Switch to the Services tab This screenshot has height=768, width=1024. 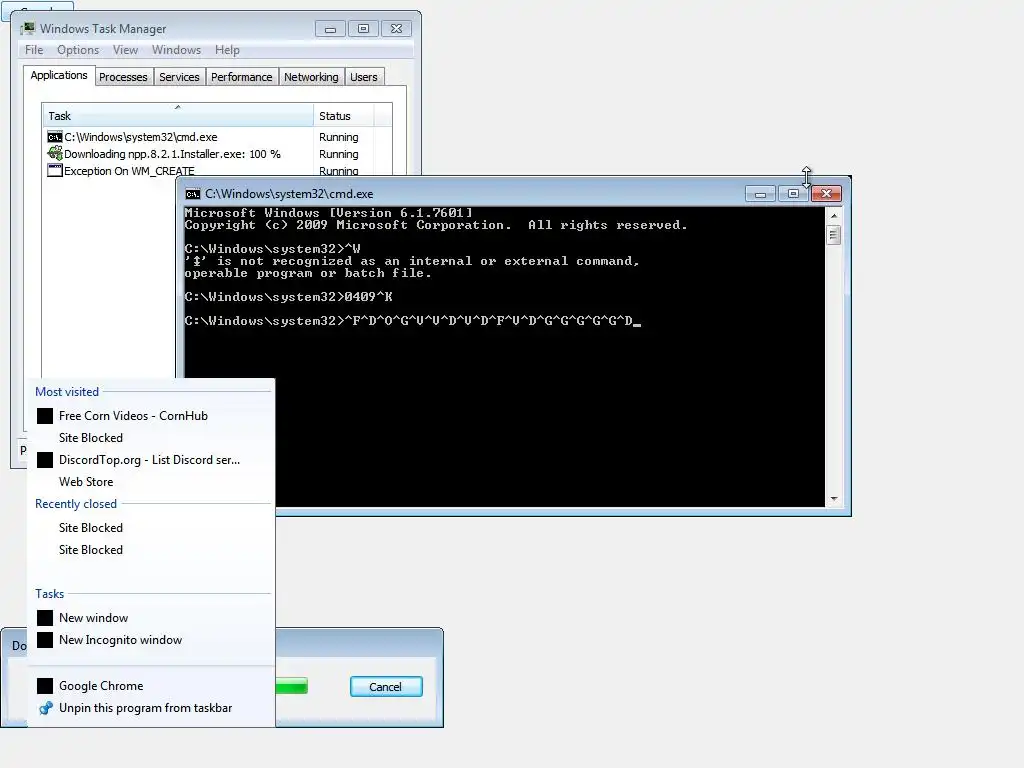pyautogui.click(x=179, y=77)
